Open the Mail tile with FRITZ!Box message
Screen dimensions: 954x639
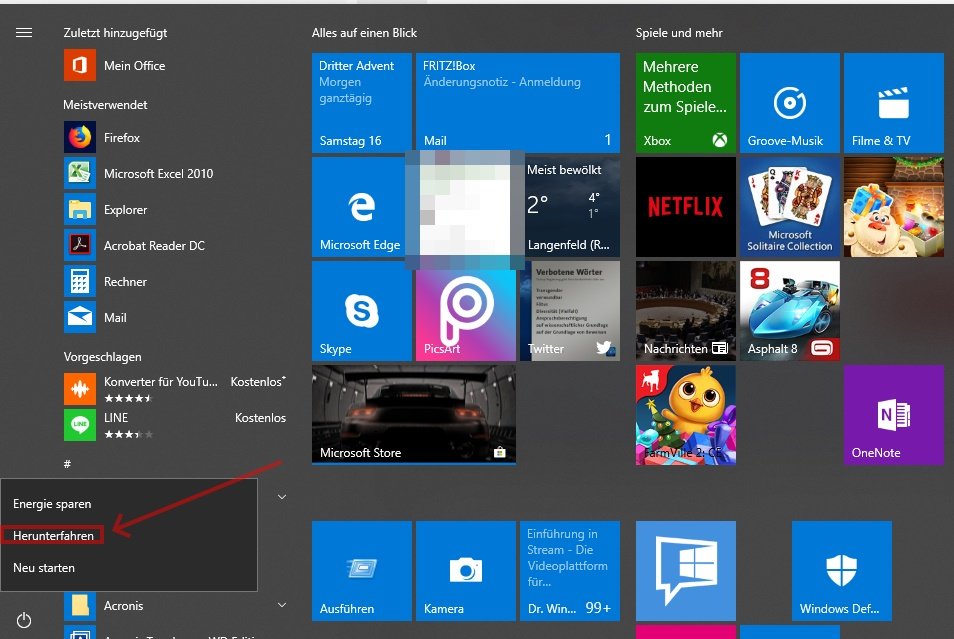518,103
